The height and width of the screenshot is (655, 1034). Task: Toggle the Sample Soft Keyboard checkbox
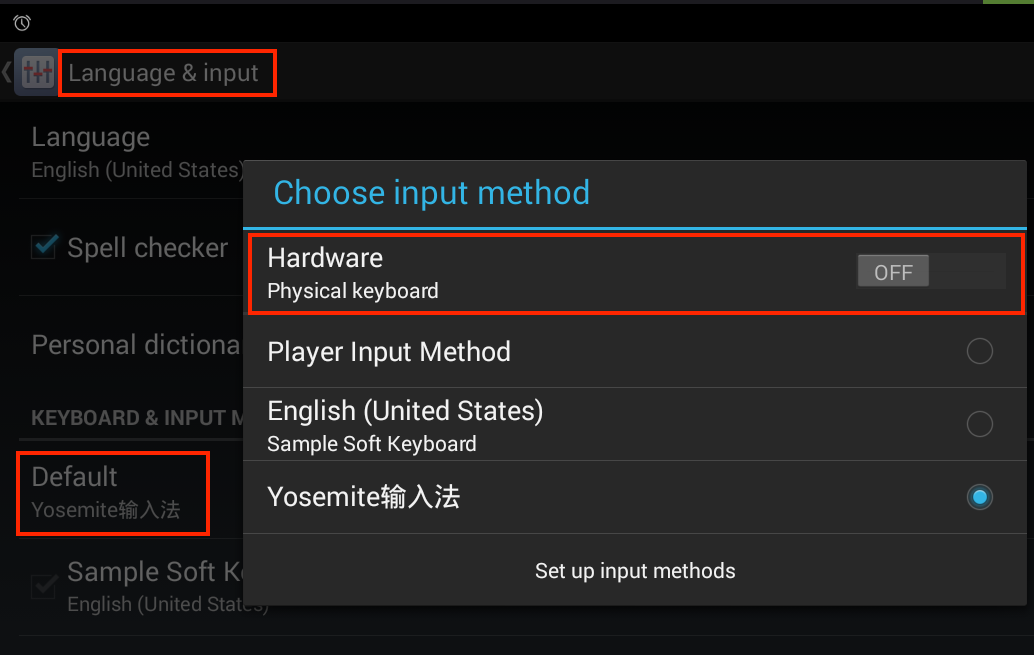pyautogui.click(x=44, y=585)
